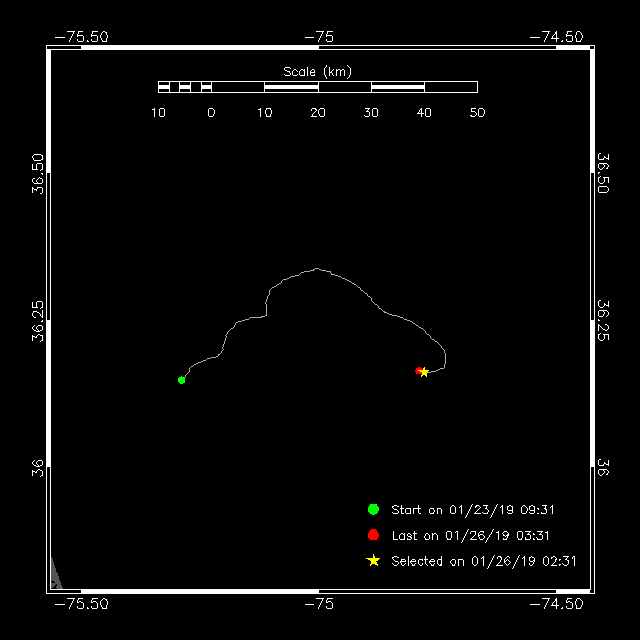The image size is (640, 640).
Task: Click the yellow star icon in the legend
Action: click(373, 561)
